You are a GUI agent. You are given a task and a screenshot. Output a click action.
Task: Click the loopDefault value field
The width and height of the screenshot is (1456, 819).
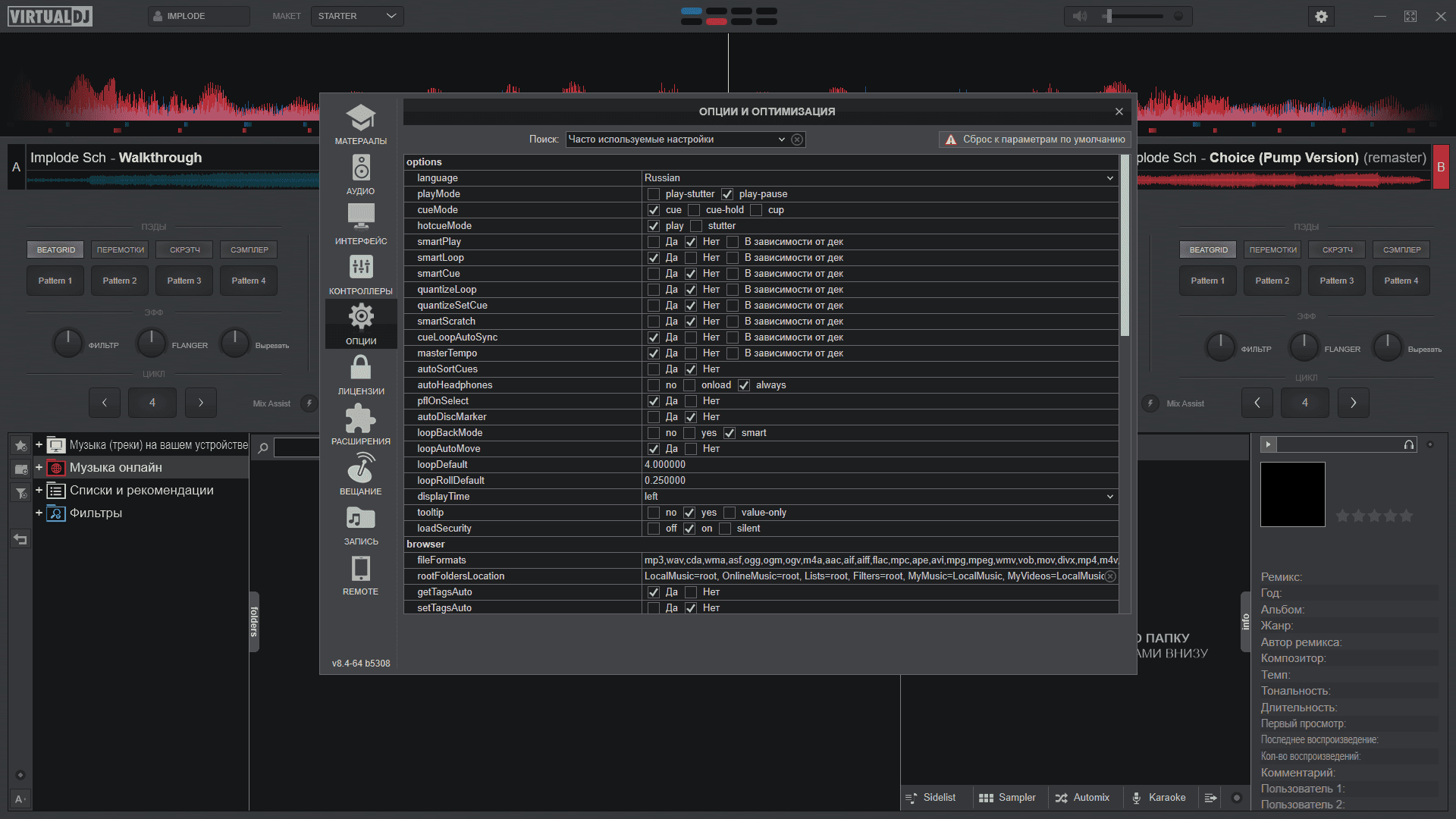(880, 465)
